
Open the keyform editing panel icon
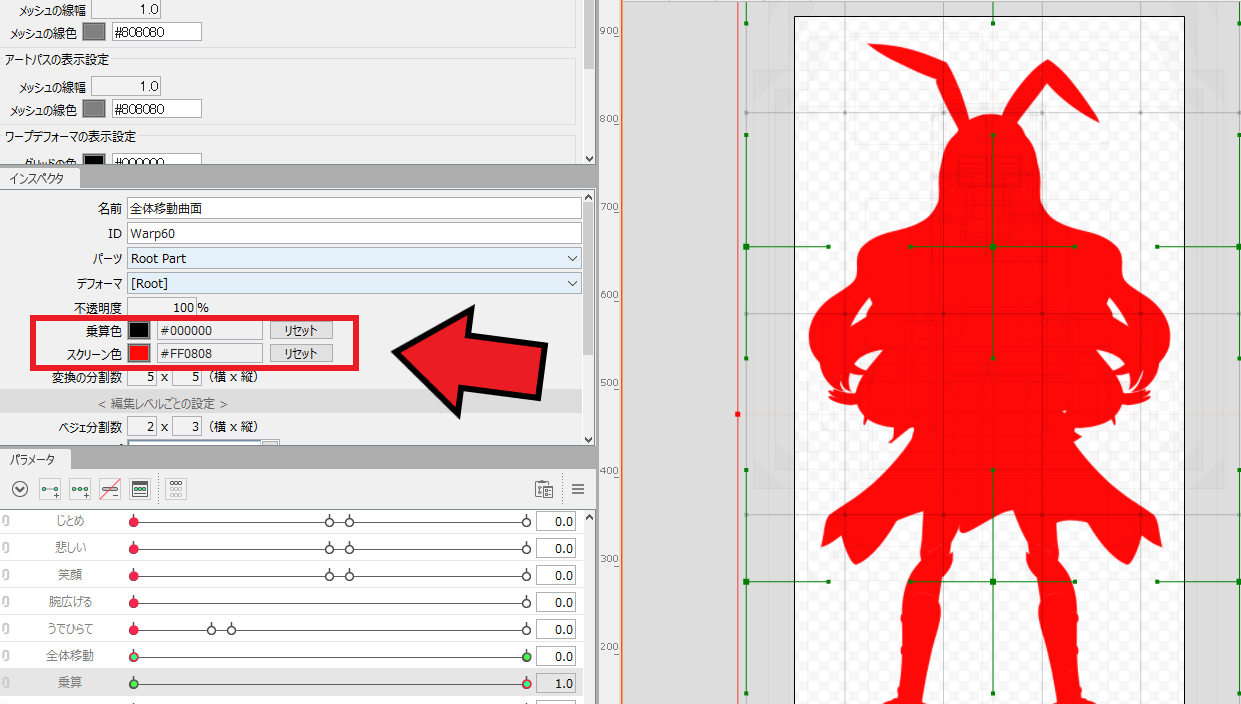[x=139, y=488]
